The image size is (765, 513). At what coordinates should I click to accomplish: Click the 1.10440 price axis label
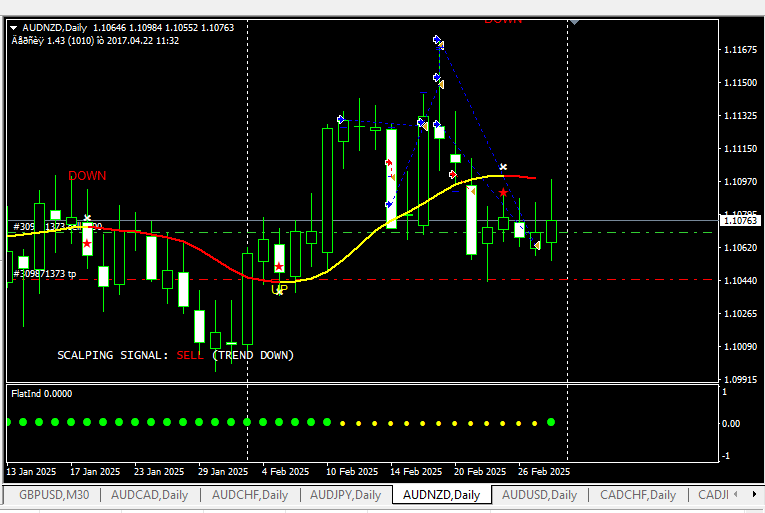[740, 281]
